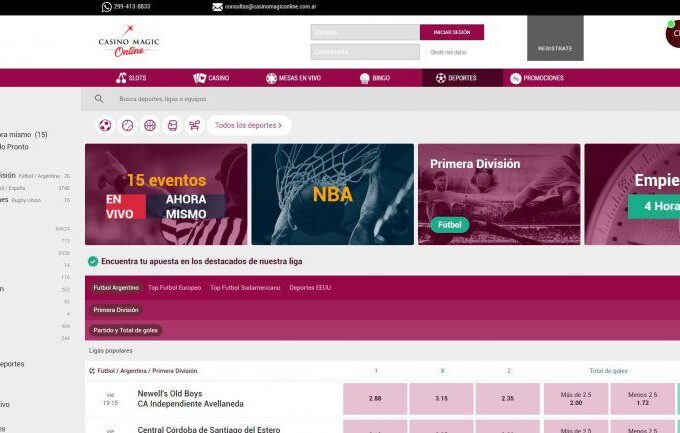This screenshot has width=680, height=433.
Task: Switch to the Top Futbol Europeo tab
Action: tap(174, 288)
